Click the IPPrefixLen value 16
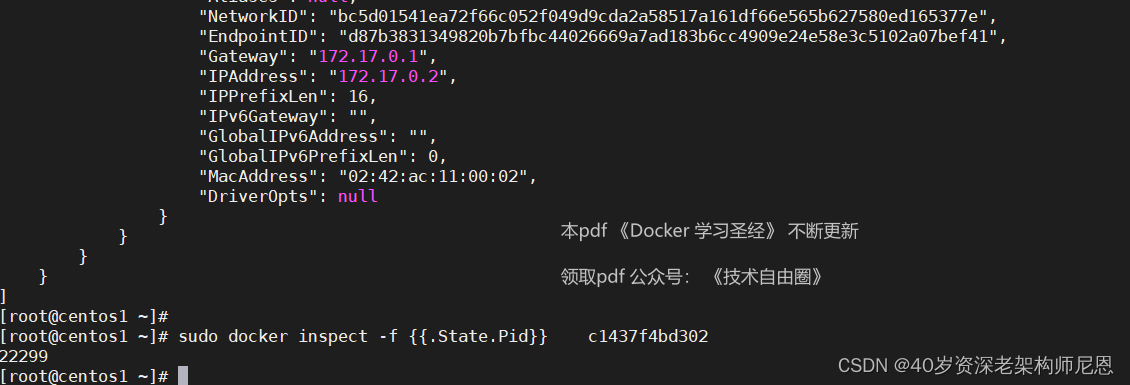1130x385 pixels. click(358, 97)
